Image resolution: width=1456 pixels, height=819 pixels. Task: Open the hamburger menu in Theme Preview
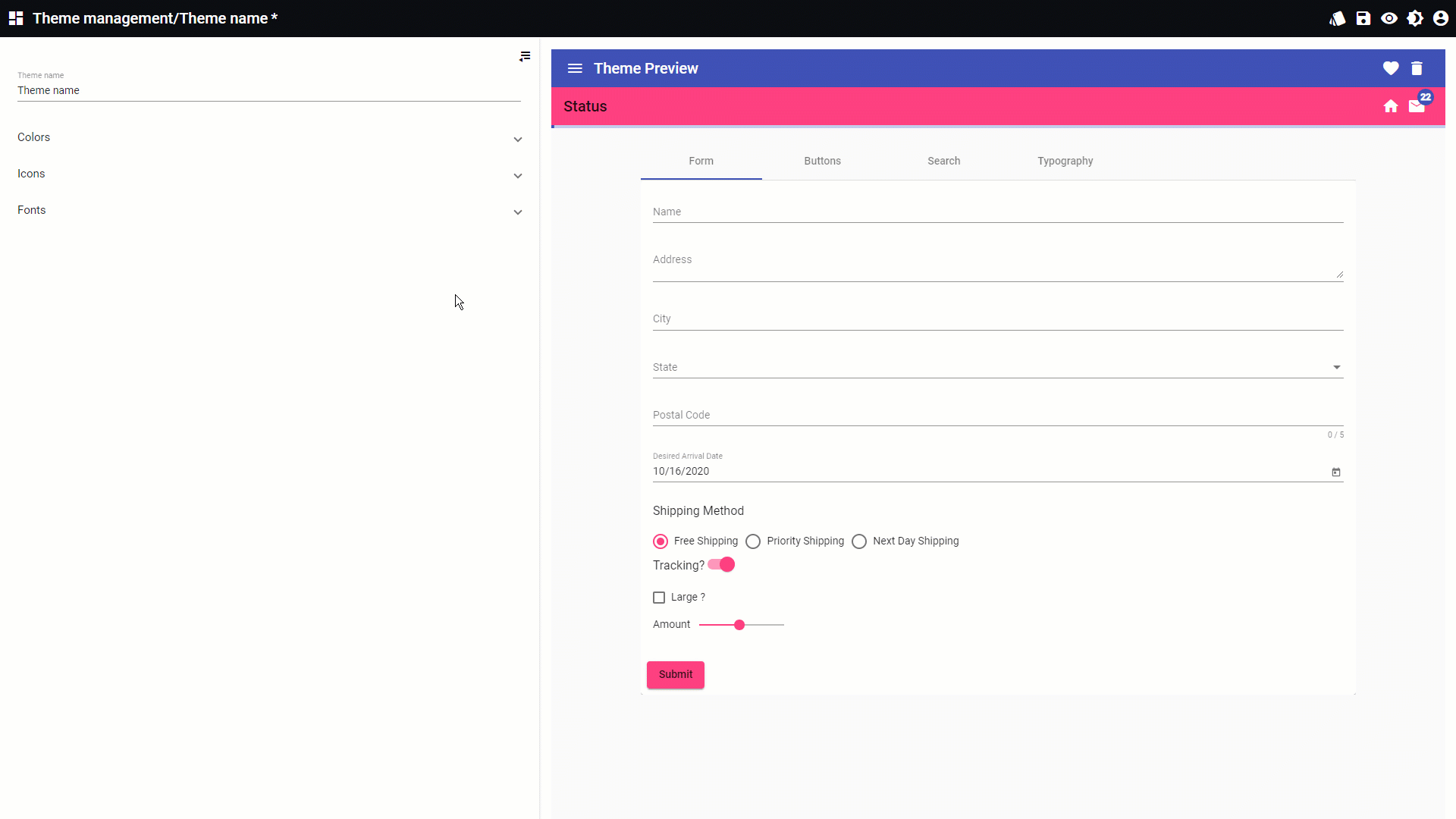tap(576, 68)
